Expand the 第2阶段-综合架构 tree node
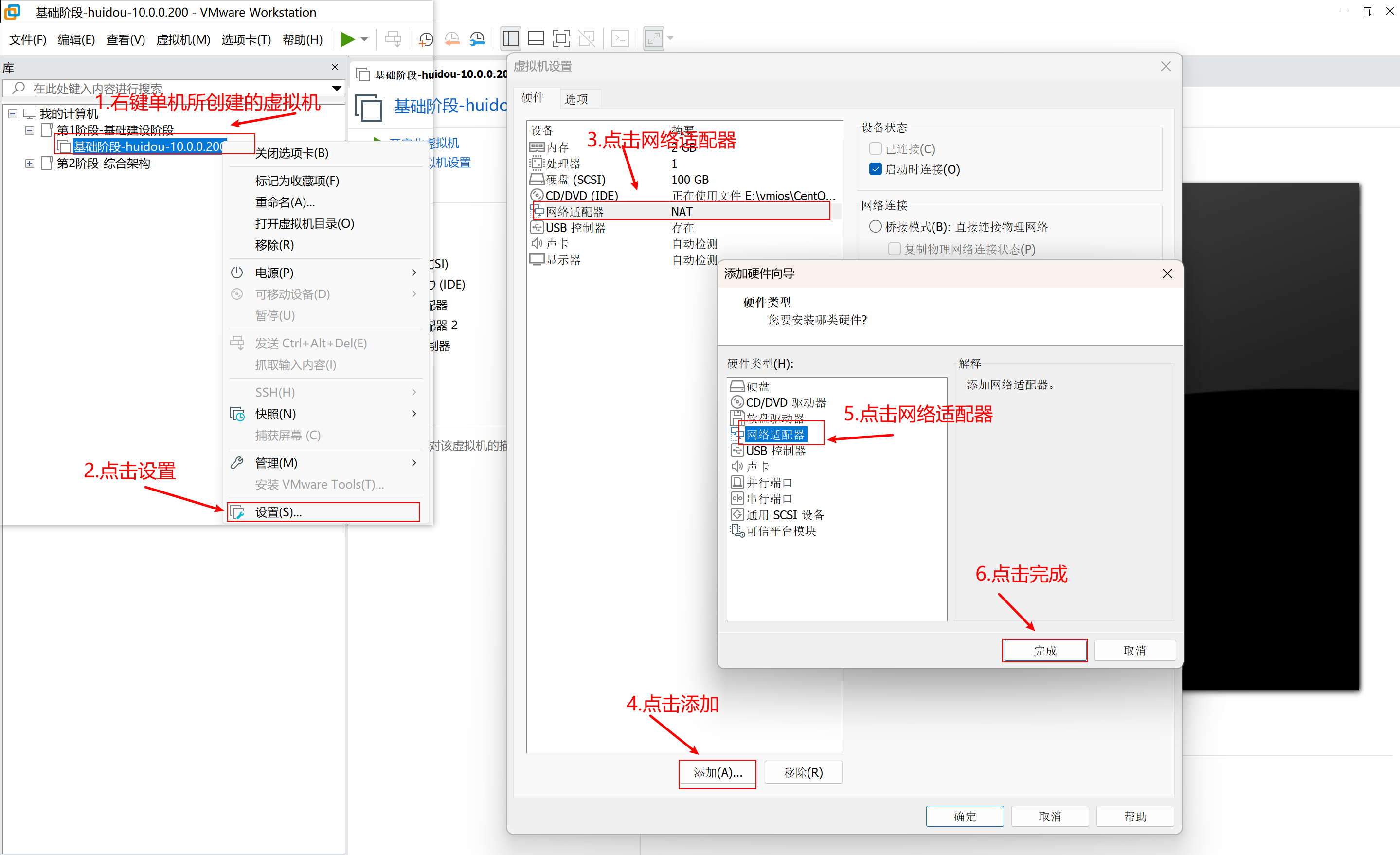This screenshot has height=855, width=1400. tap(30, 164)
